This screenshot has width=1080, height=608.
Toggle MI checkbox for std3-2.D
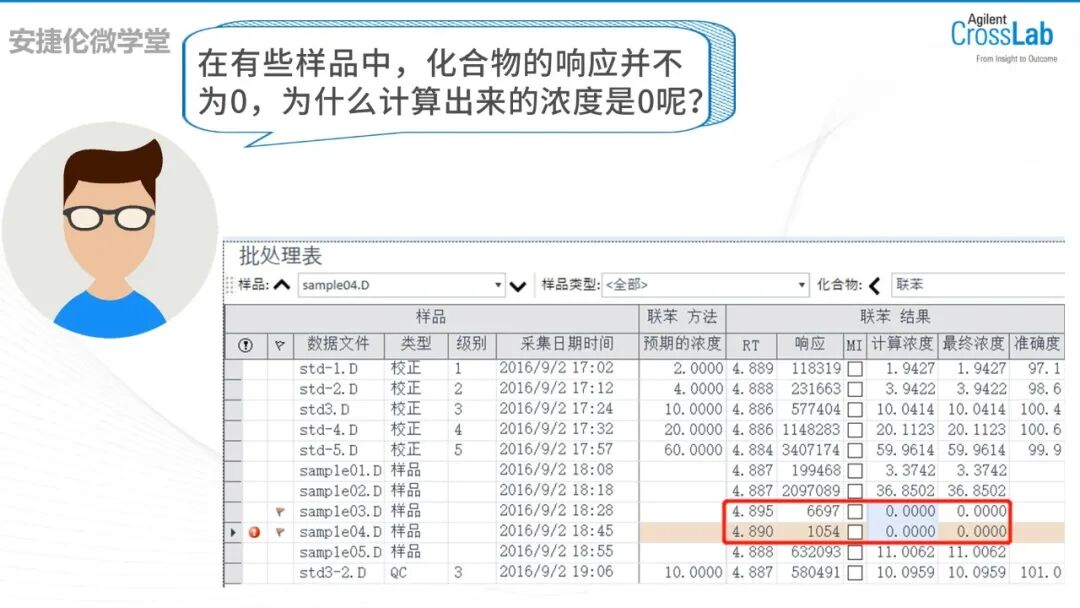[855, 573]
